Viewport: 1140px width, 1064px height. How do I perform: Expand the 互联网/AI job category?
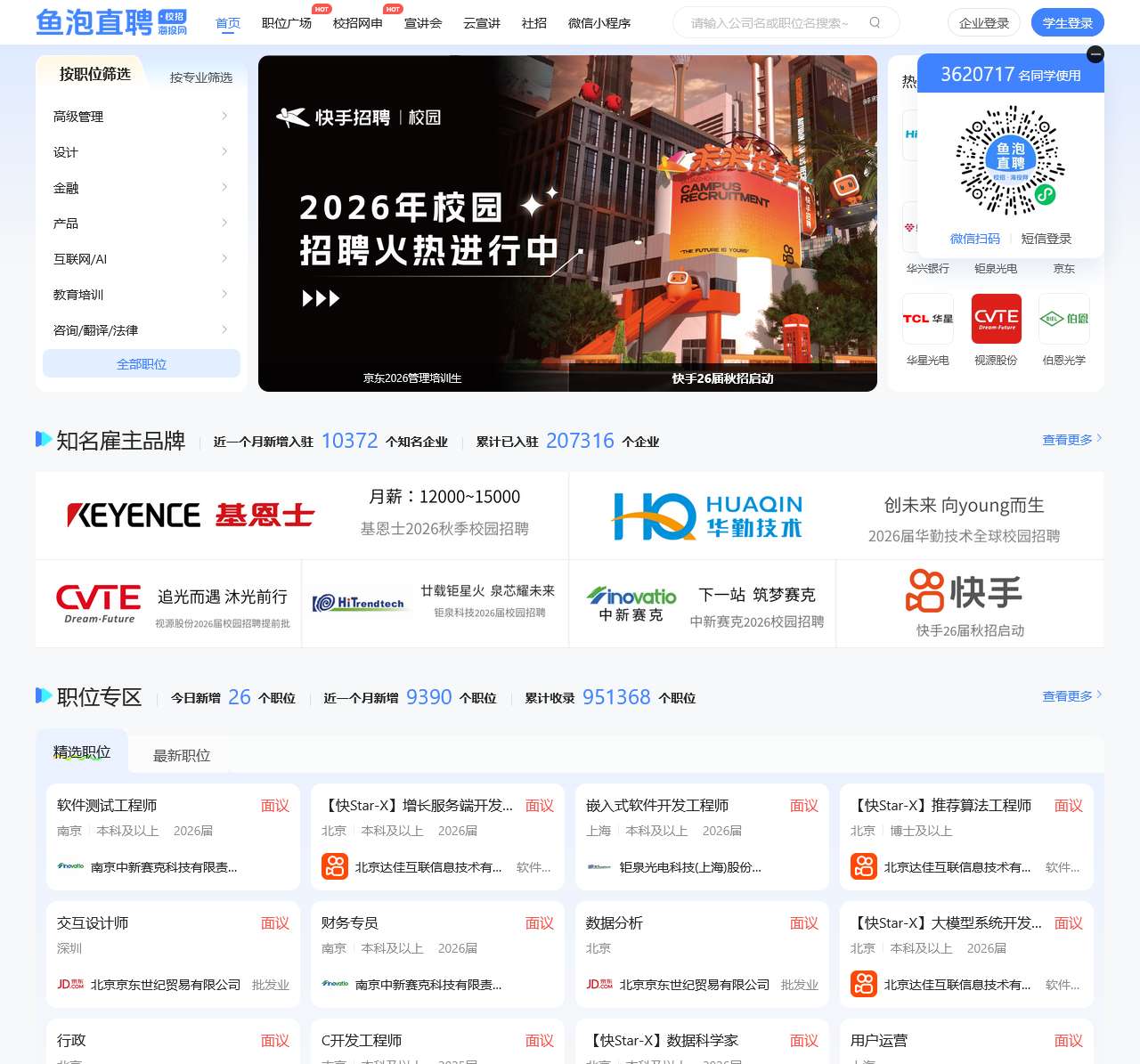click(141, 258)
